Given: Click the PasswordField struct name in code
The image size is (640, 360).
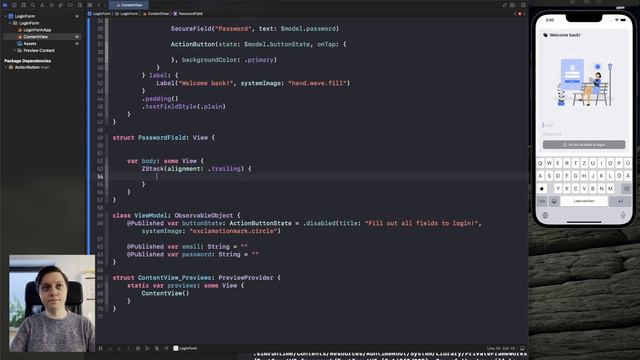Looking at the screenshot, I should coord(162,138).
